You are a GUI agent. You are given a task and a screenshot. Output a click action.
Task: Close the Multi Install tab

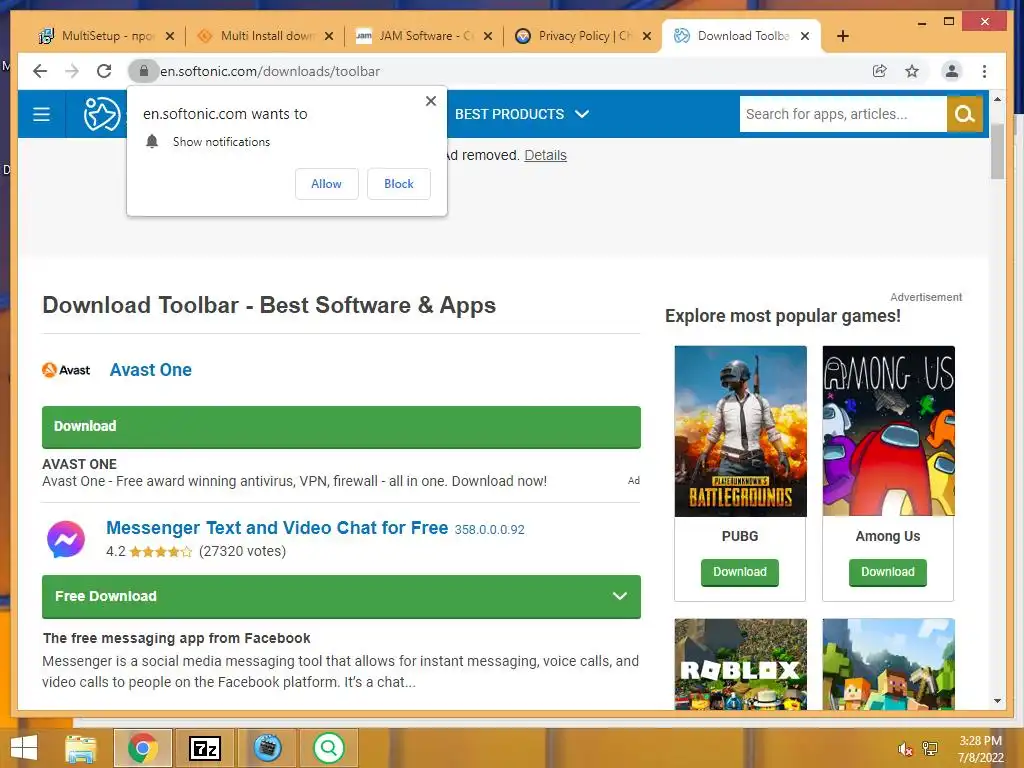tap(329, 37)
